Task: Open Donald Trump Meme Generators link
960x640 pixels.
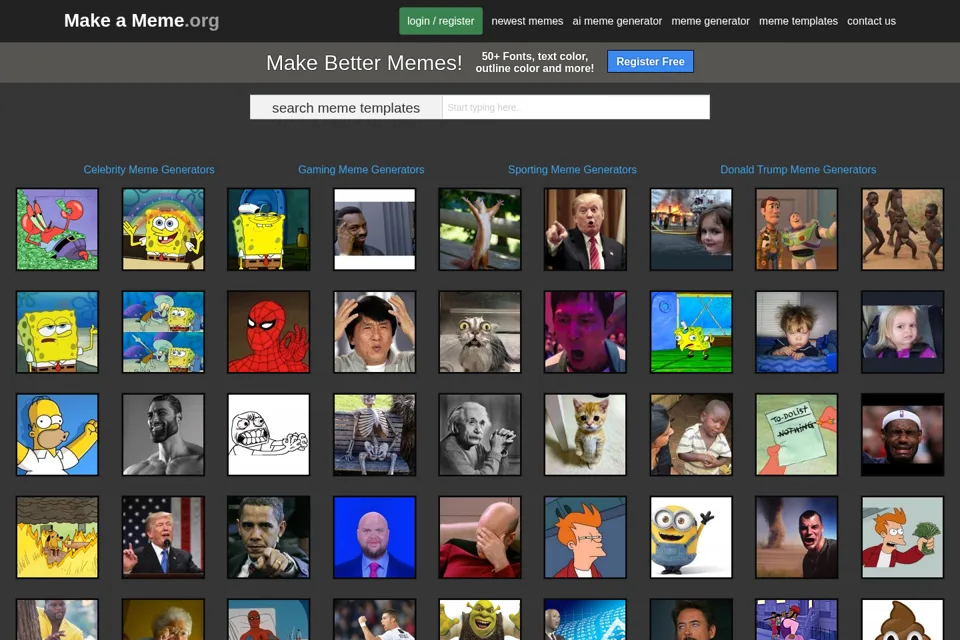Action: [x=798, y=170]
